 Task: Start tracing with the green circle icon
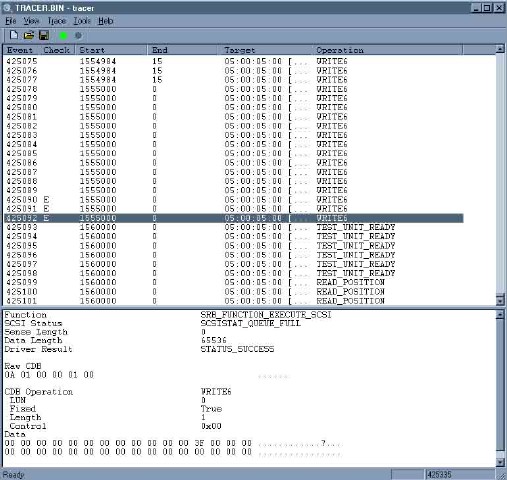[x=63, y=35]
